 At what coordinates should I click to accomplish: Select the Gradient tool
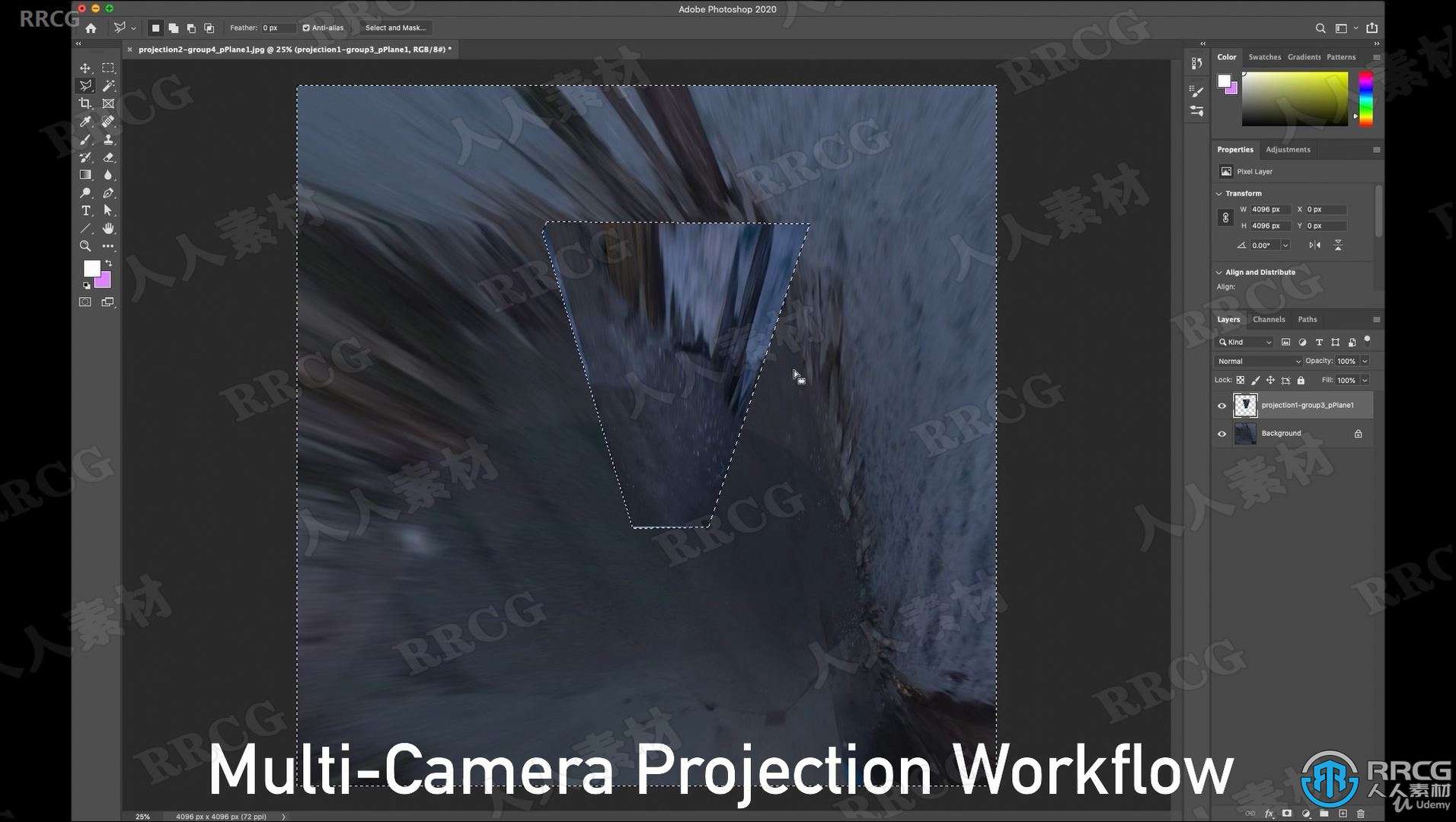[x=85, y=175]
